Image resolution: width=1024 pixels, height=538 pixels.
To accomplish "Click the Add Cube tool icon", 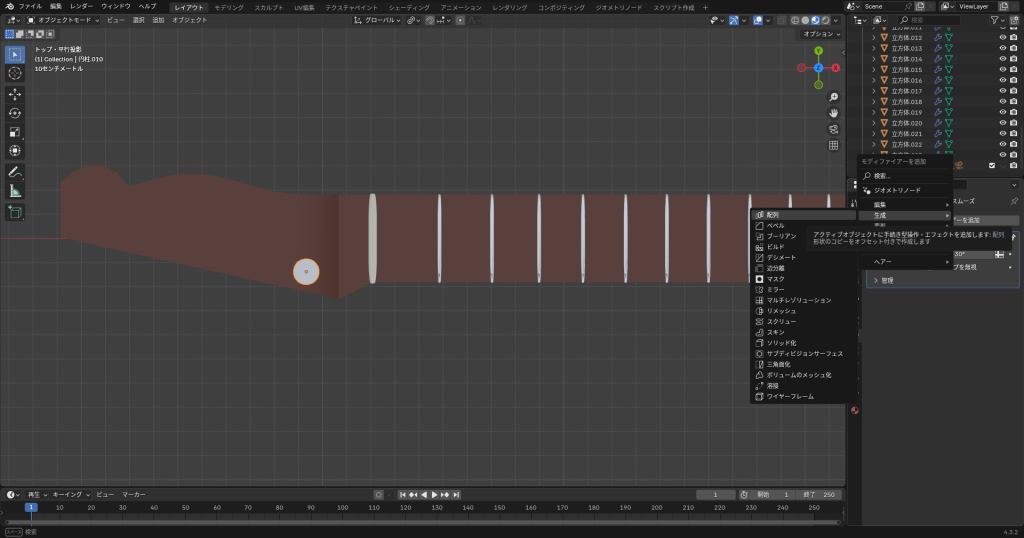I will click(x=15, y=212).
